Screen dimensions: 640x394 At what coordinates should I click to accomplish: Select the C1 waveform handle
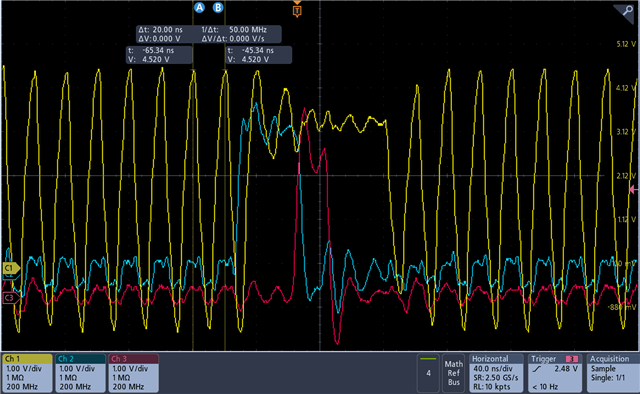coord(11,268)
